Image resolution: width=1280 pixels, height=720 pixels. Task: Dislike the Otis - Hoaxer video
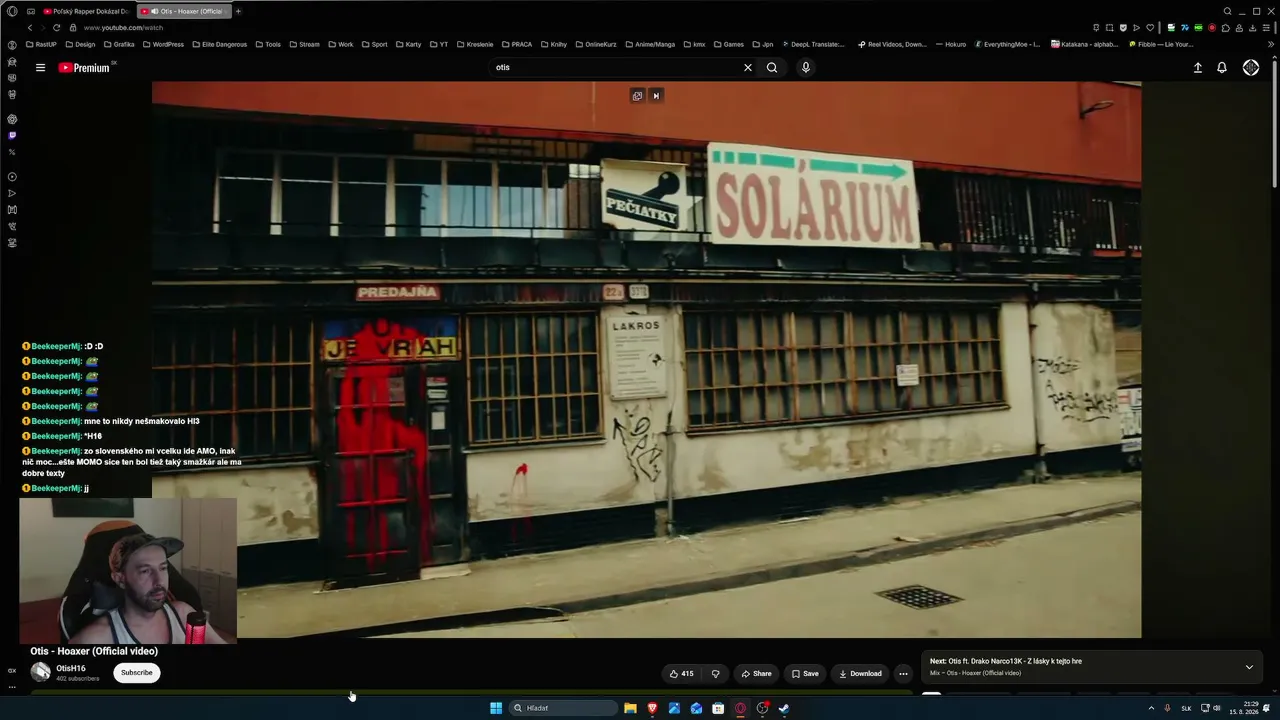pyautogui.click(x=715, y=674)
